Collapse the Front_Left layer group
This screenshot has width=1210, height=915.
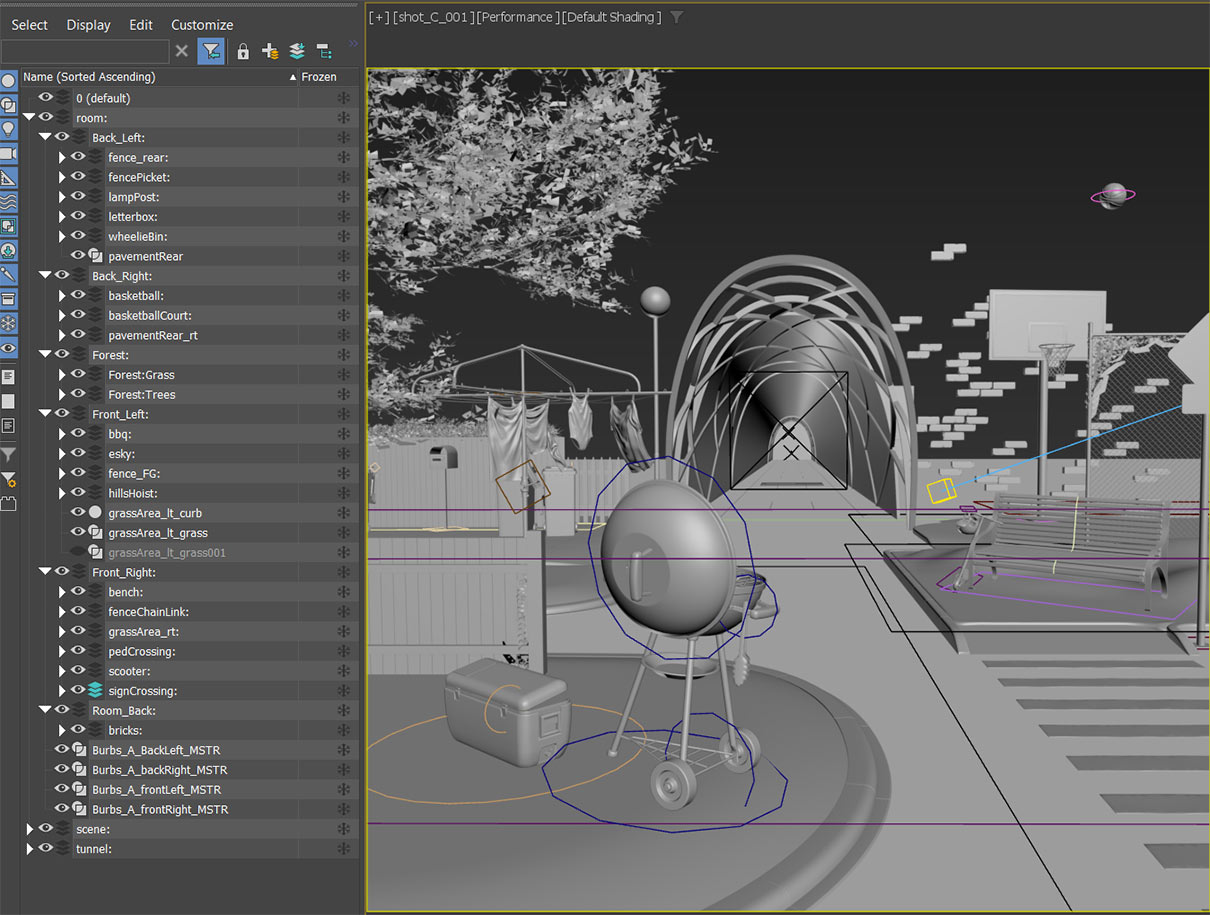pyautogui.click(x=45, y=414)
